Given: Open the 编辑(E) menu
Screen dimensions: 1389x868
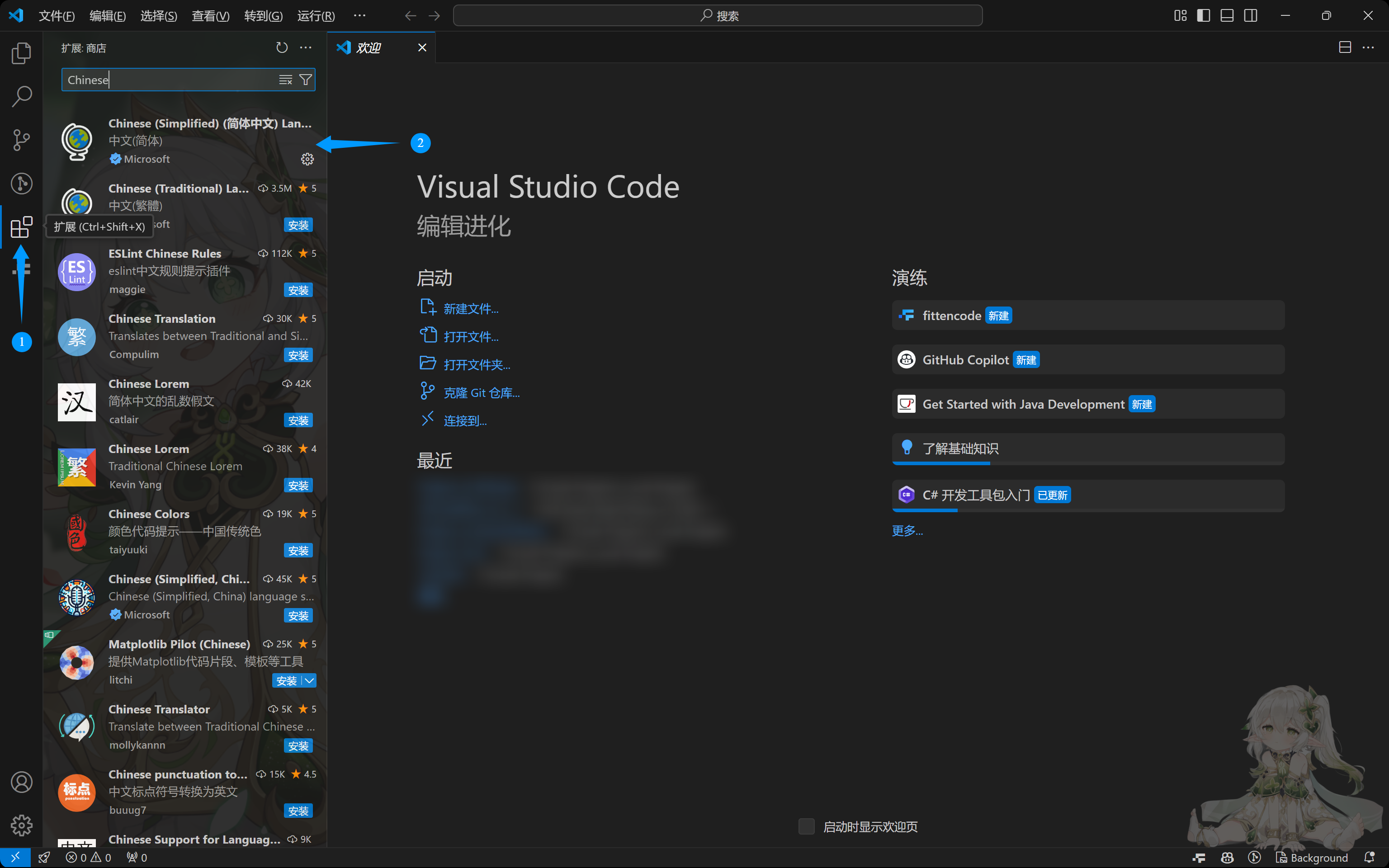Looking at the screenshot, I should (107, 16).
